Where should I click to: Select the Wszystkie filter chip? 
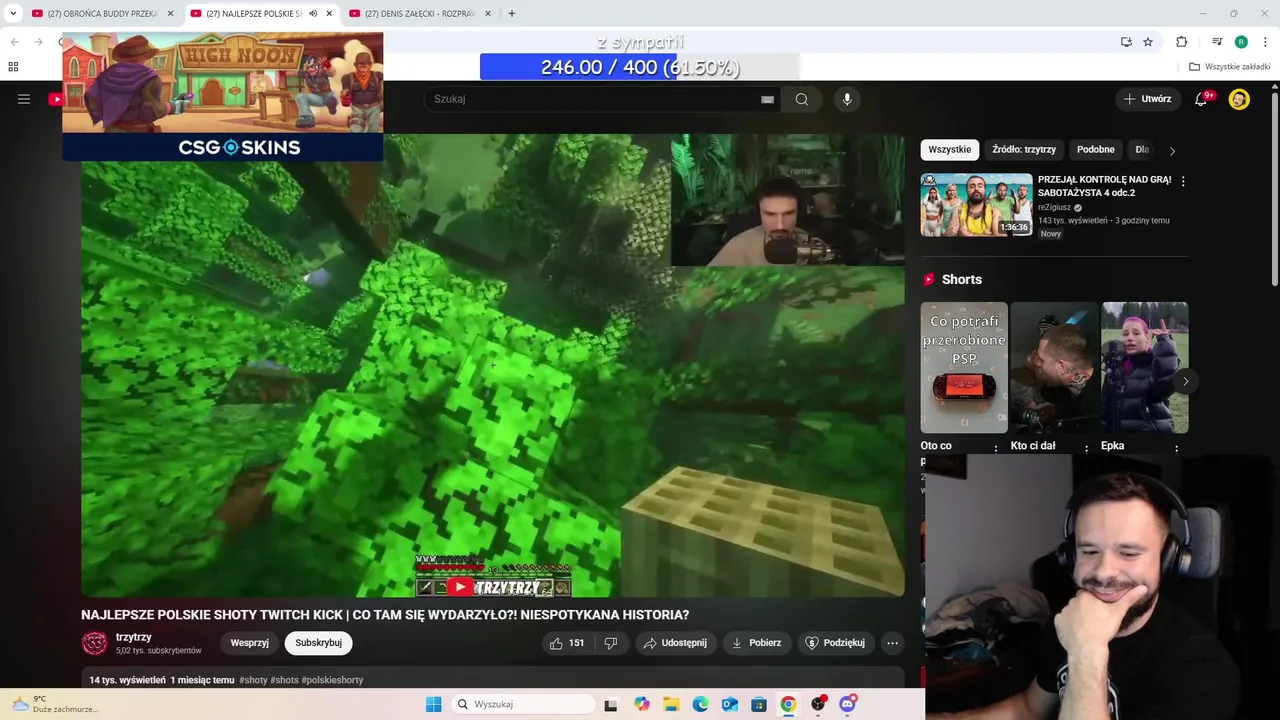(x=949, y=149)
